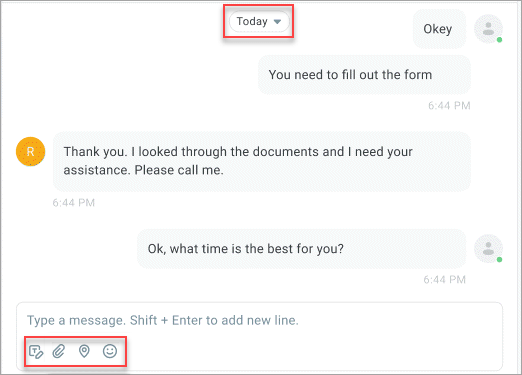Expand the Today date dropdown
This screenshot has width=522, height=375.
click(259, 22)
